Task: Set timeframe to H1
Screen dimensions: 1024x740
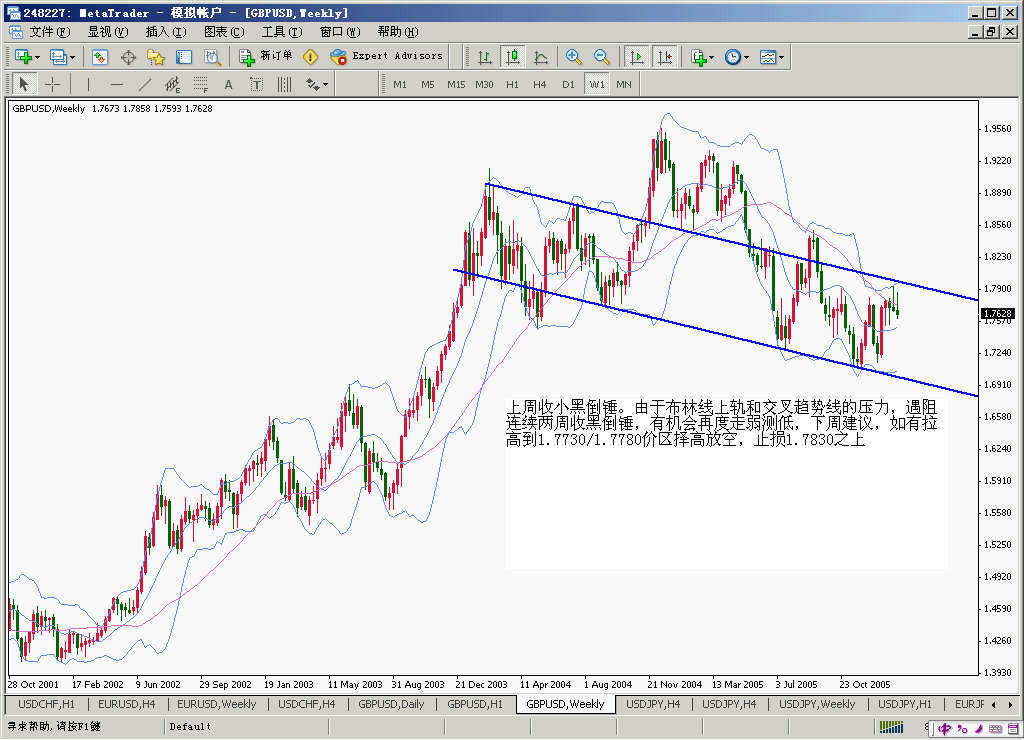Action: pyautogui.click(x=512, y=84)
